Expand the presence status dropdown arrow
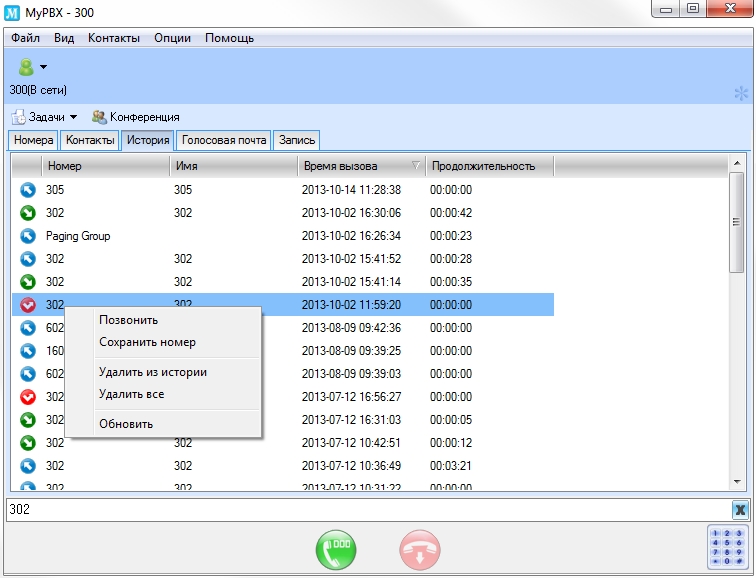756x578 pixels. [44, 68]
